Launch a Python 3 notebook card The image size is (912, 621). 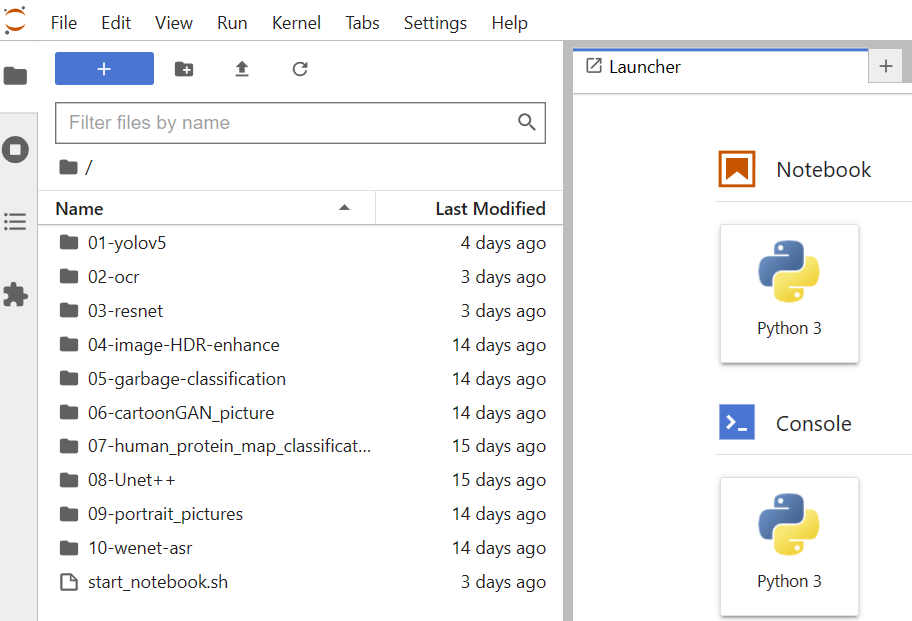click(x=789, y=294)
